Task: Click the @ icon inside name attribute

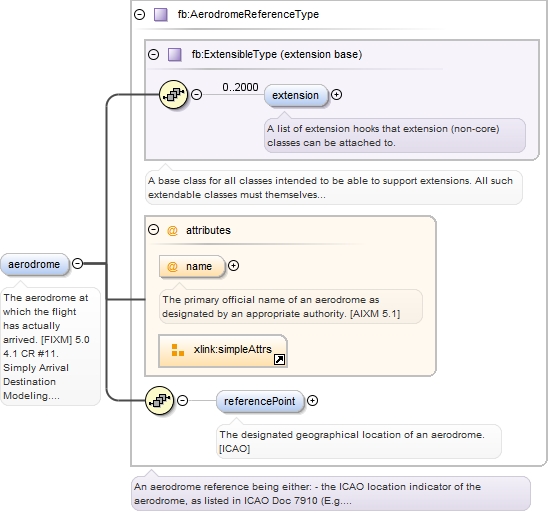Action: (x=172, y=266)
